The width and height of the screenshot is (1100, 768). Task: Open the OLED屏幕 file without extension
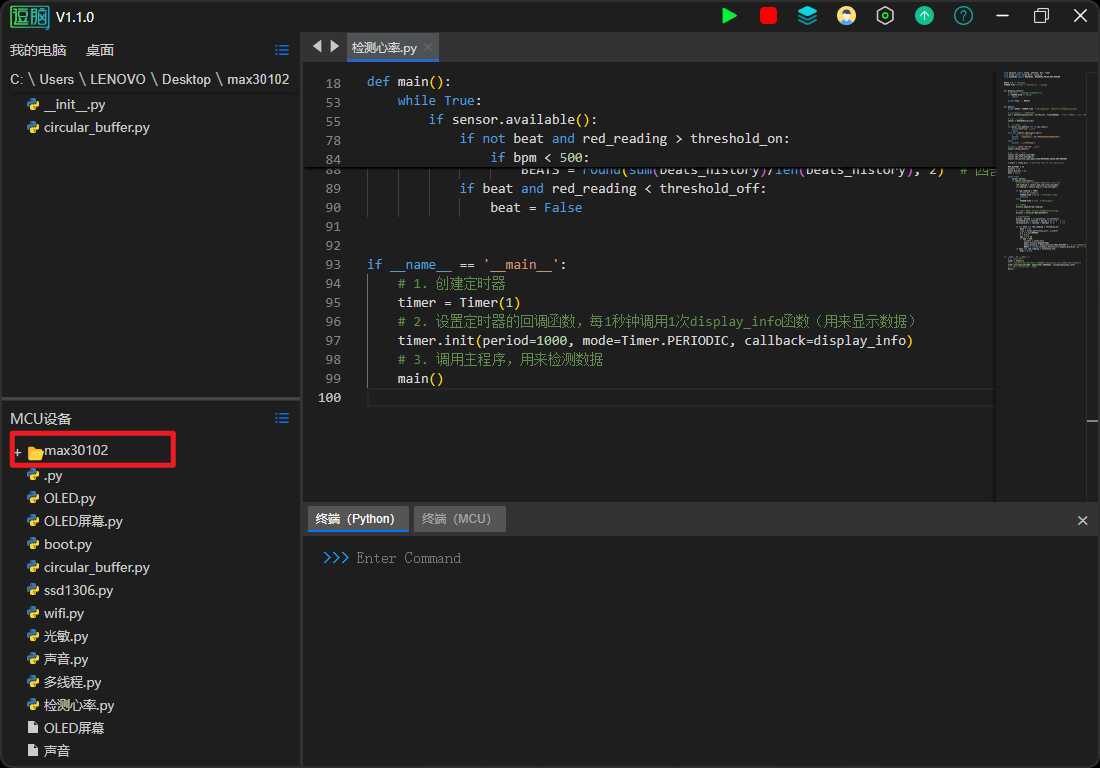click(x=74, y=728)
